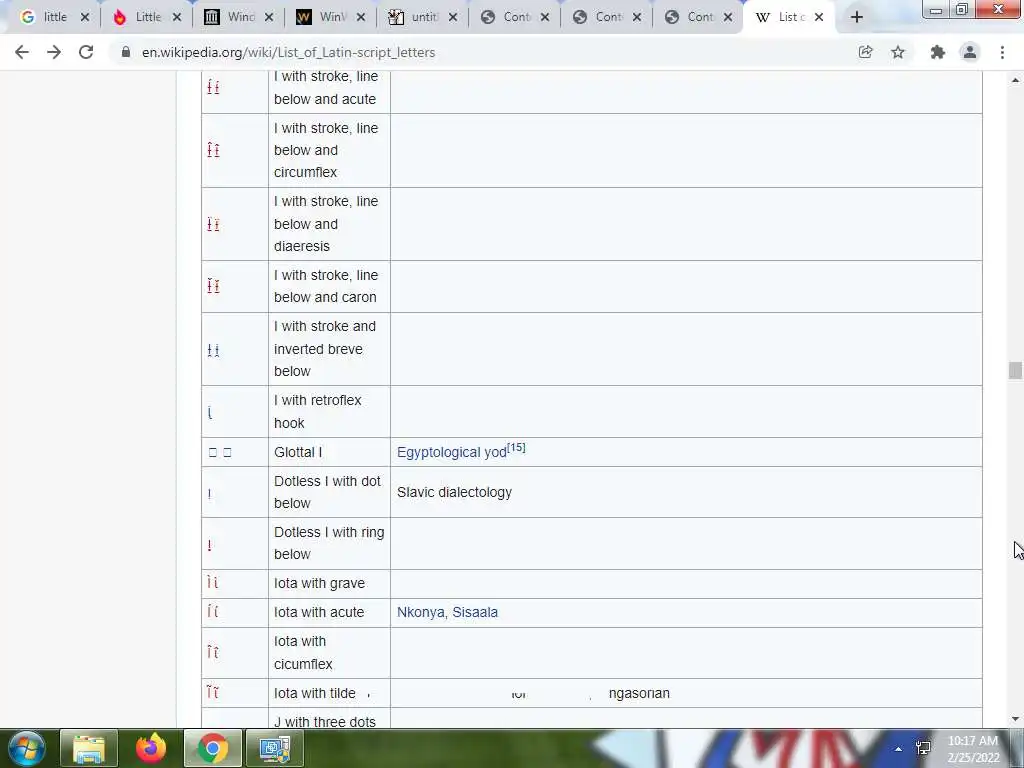Open Chrome from the taskbar
The width and height of the screenshot is (1024, 768).
(x=213, y=748)
